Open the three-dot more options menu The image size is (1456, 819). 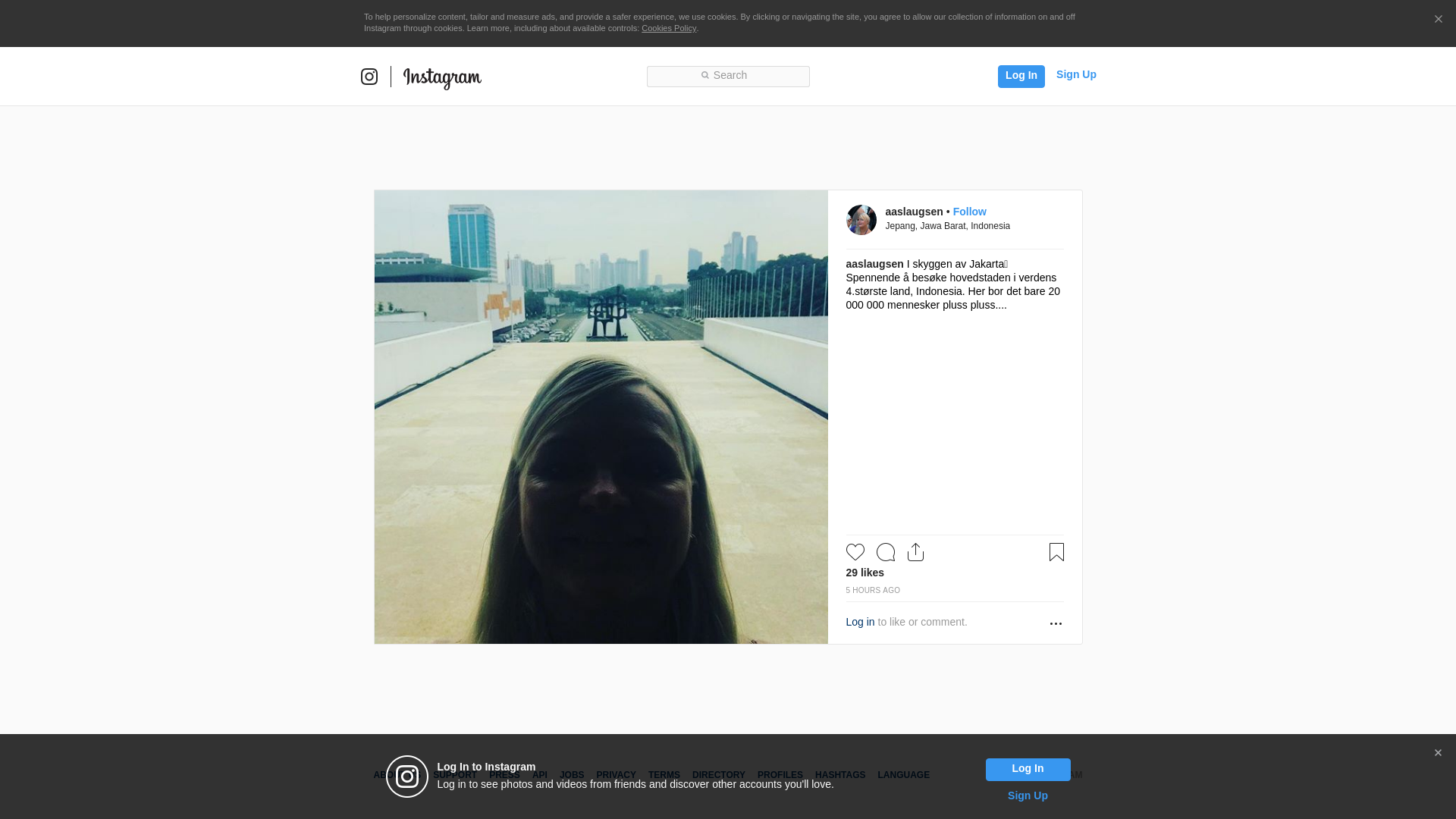click(x=1056, y=623)
